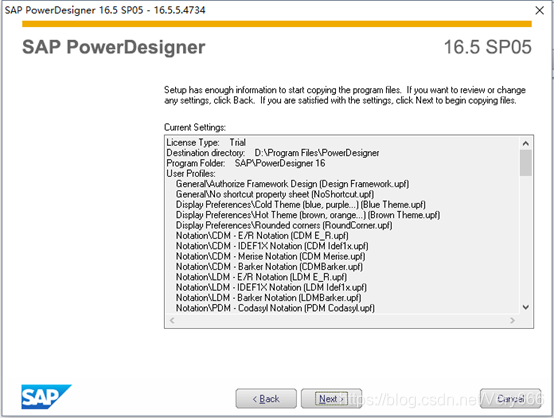Select the 'License Type: Trial' line
This screenshot has width=554, height=418.
[x=206, y=142]
